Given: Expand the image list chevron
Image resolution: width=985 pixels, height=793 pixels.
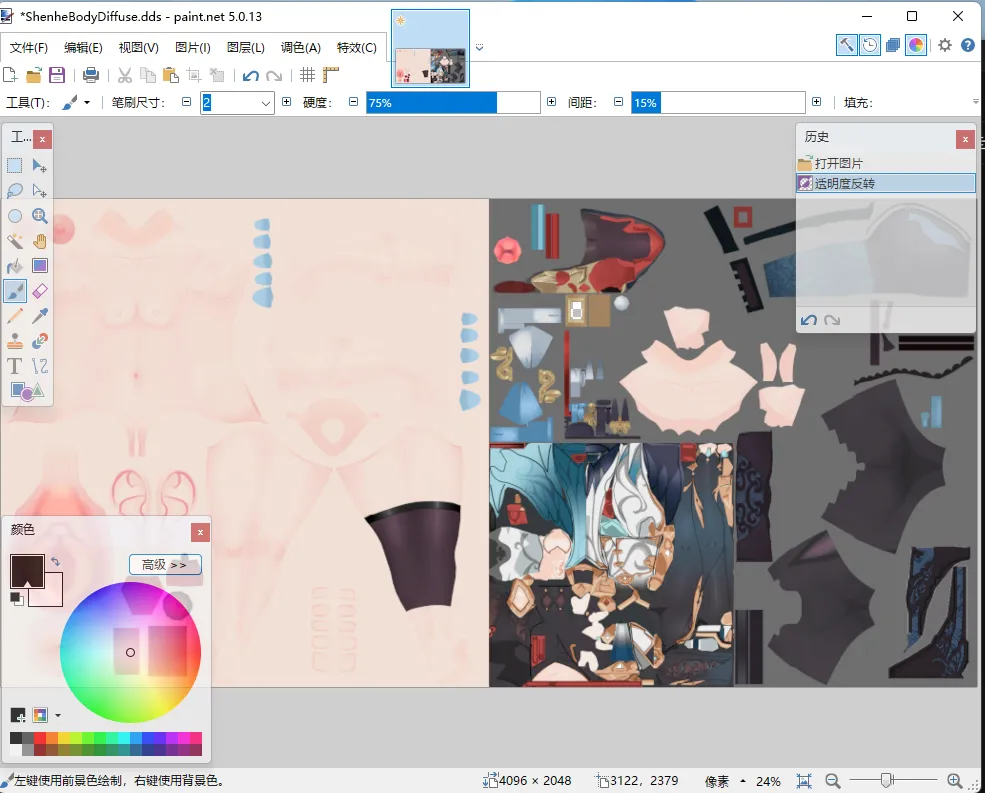Looking at the screenshot, I should point(479,48).
